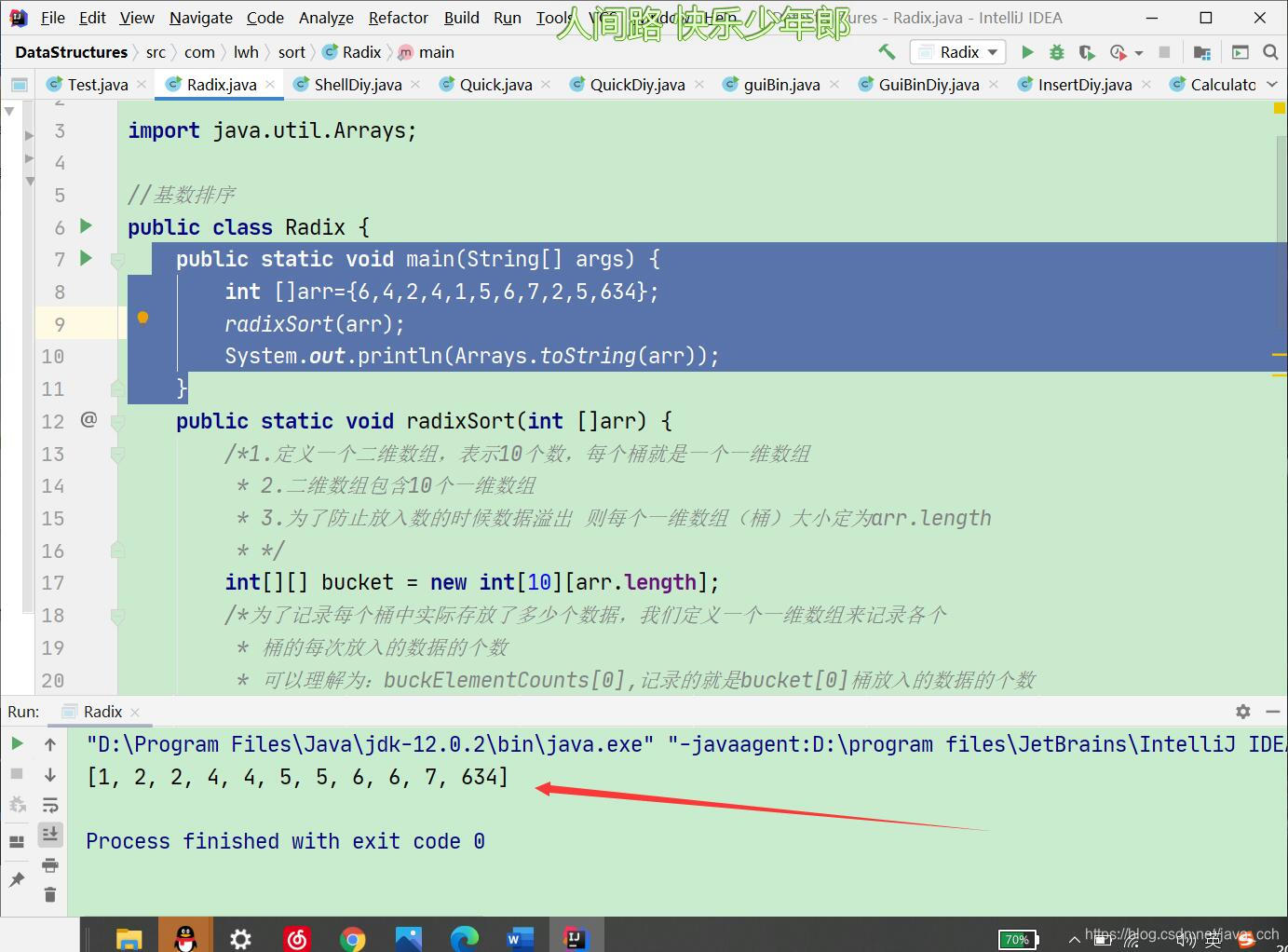Click the @ gutter marker on line 12
The width and height of the screenshot is (1288, 952).
pos(88,419)
